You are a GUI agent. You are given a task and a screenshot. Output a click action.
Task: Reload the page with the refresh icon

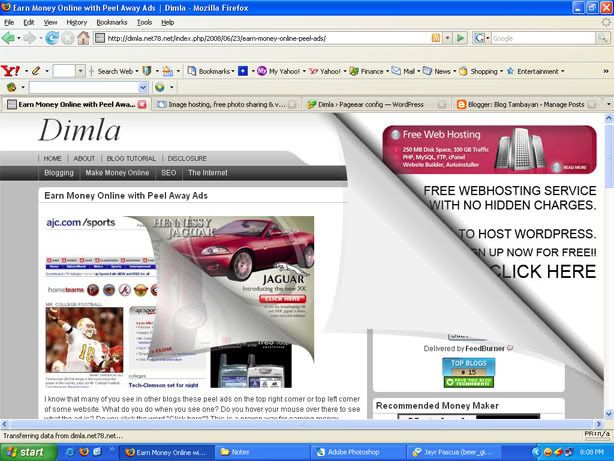point(52,38)
